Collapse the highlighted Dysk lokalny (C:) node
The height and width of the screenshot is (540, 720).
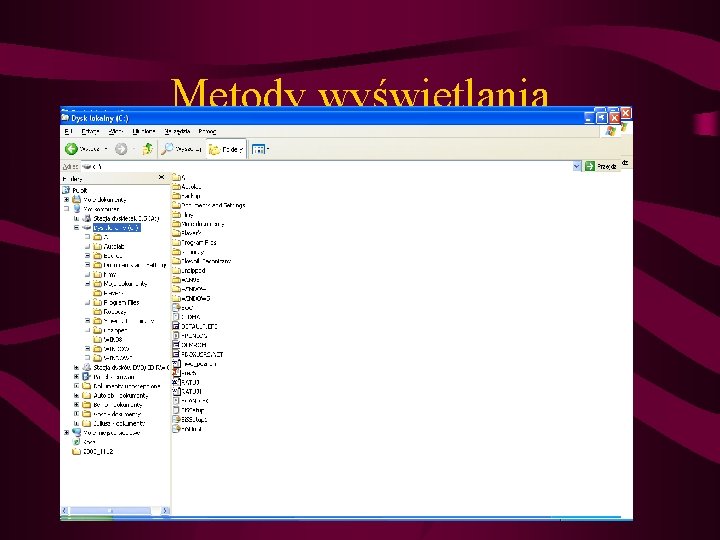click(x=77, y=227)
